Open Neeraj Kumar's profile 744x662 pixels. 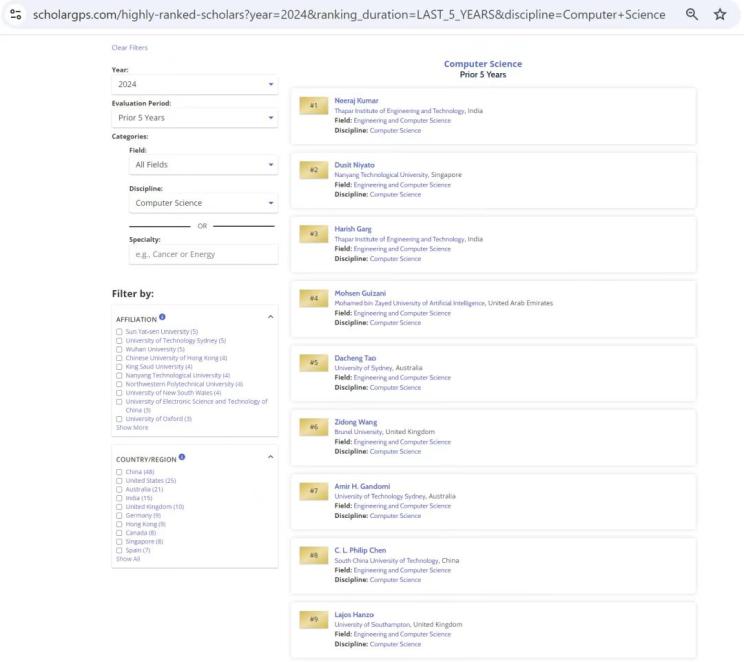tap(356, 101)
